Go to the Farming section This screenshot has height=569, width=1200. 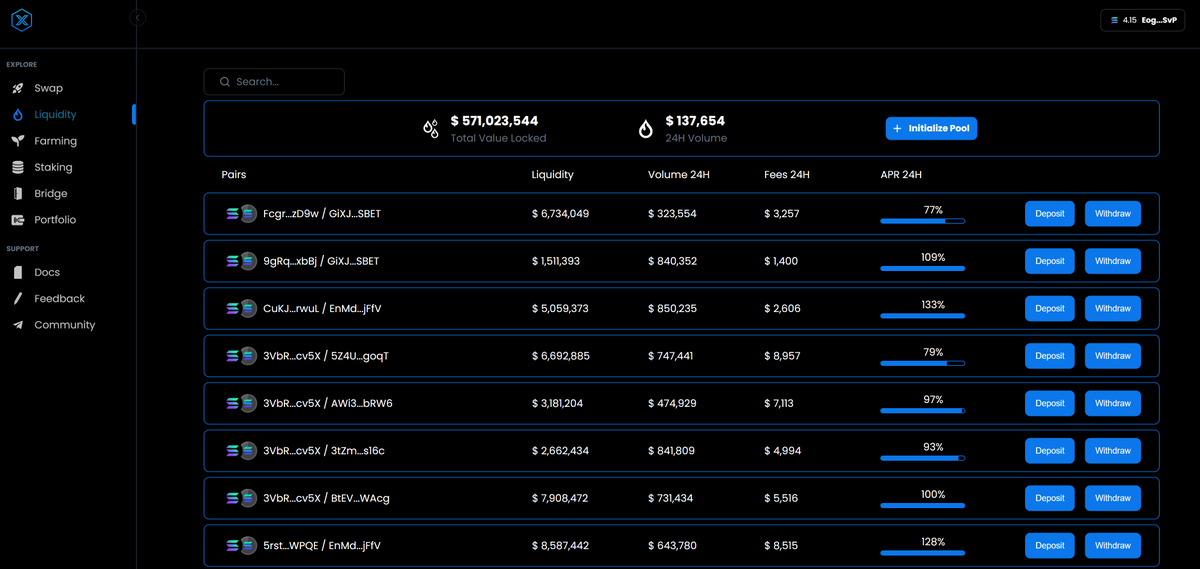coord(55,141)
